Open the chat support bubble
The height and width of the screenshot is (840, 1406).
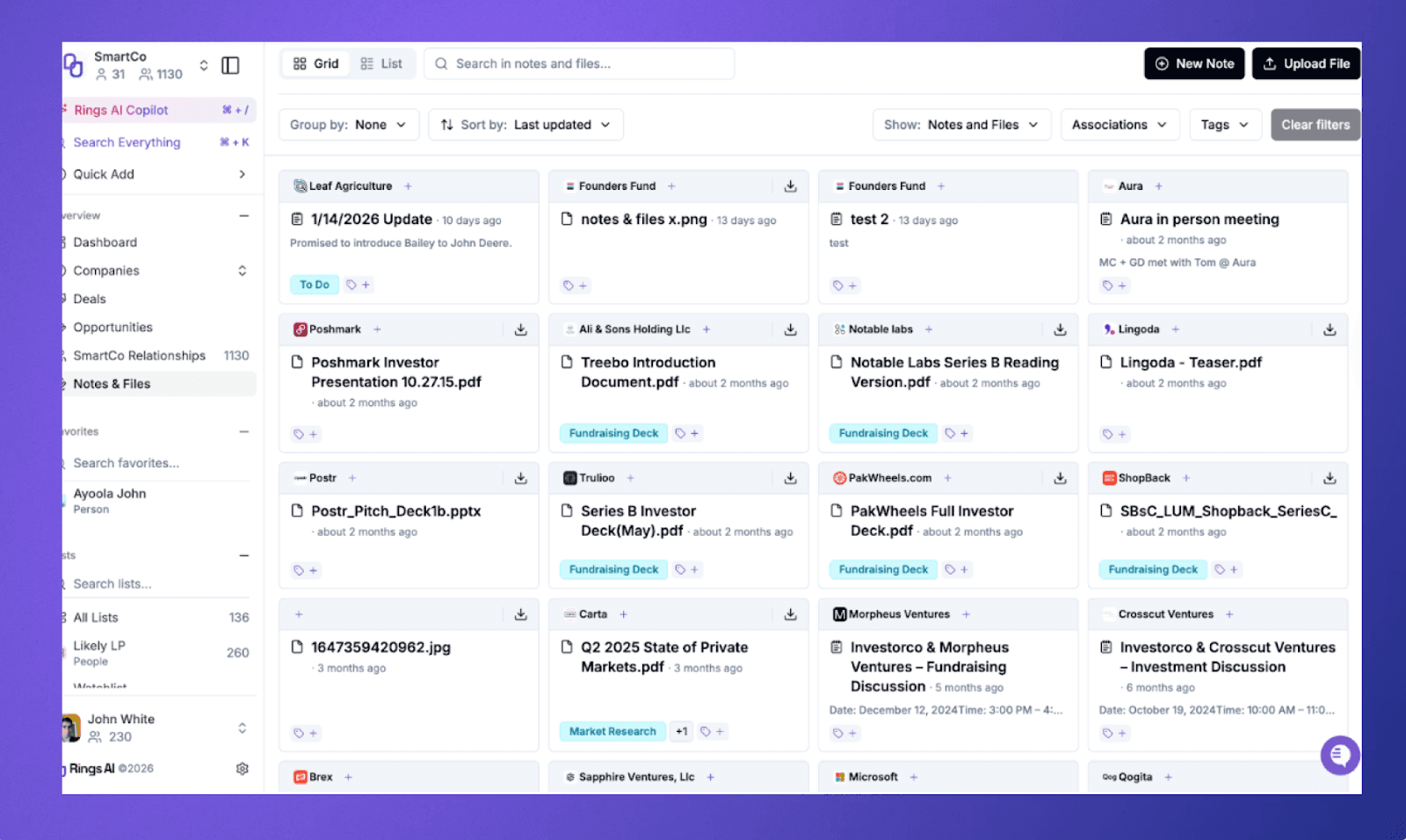click(1340, 755)
